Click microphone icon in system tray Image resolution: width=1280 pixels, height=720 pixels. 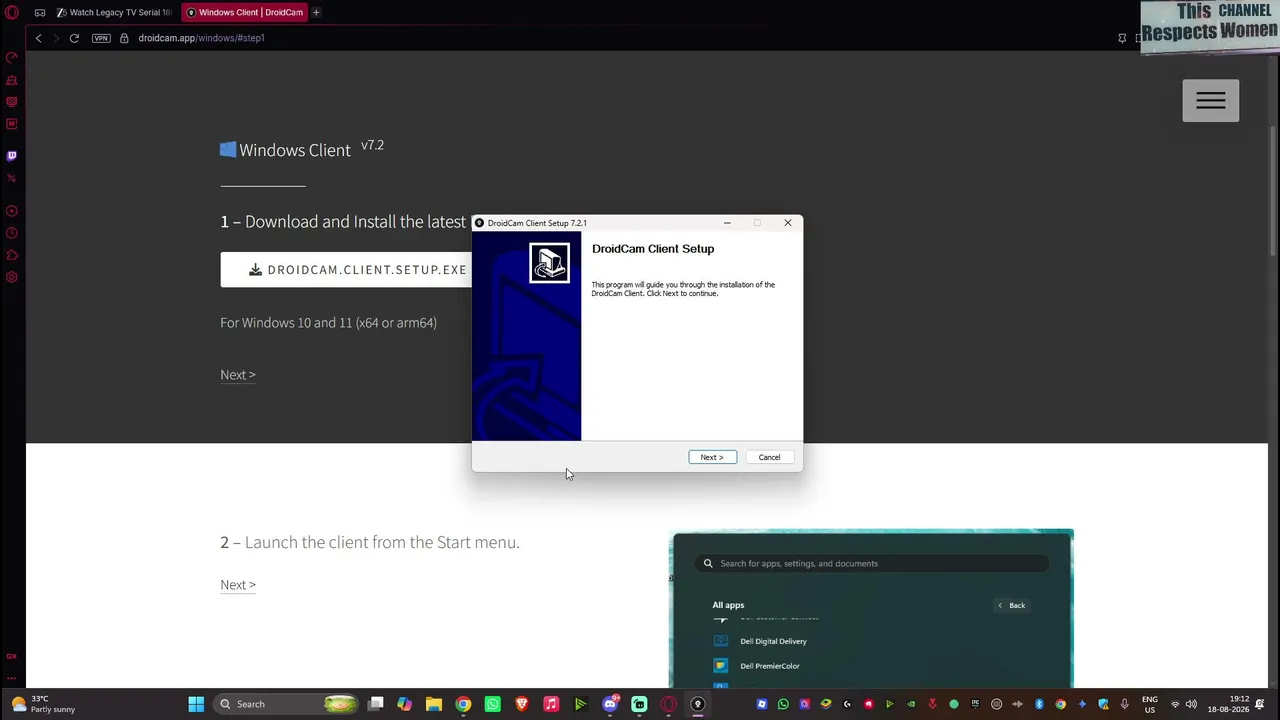pos(1125,704)
